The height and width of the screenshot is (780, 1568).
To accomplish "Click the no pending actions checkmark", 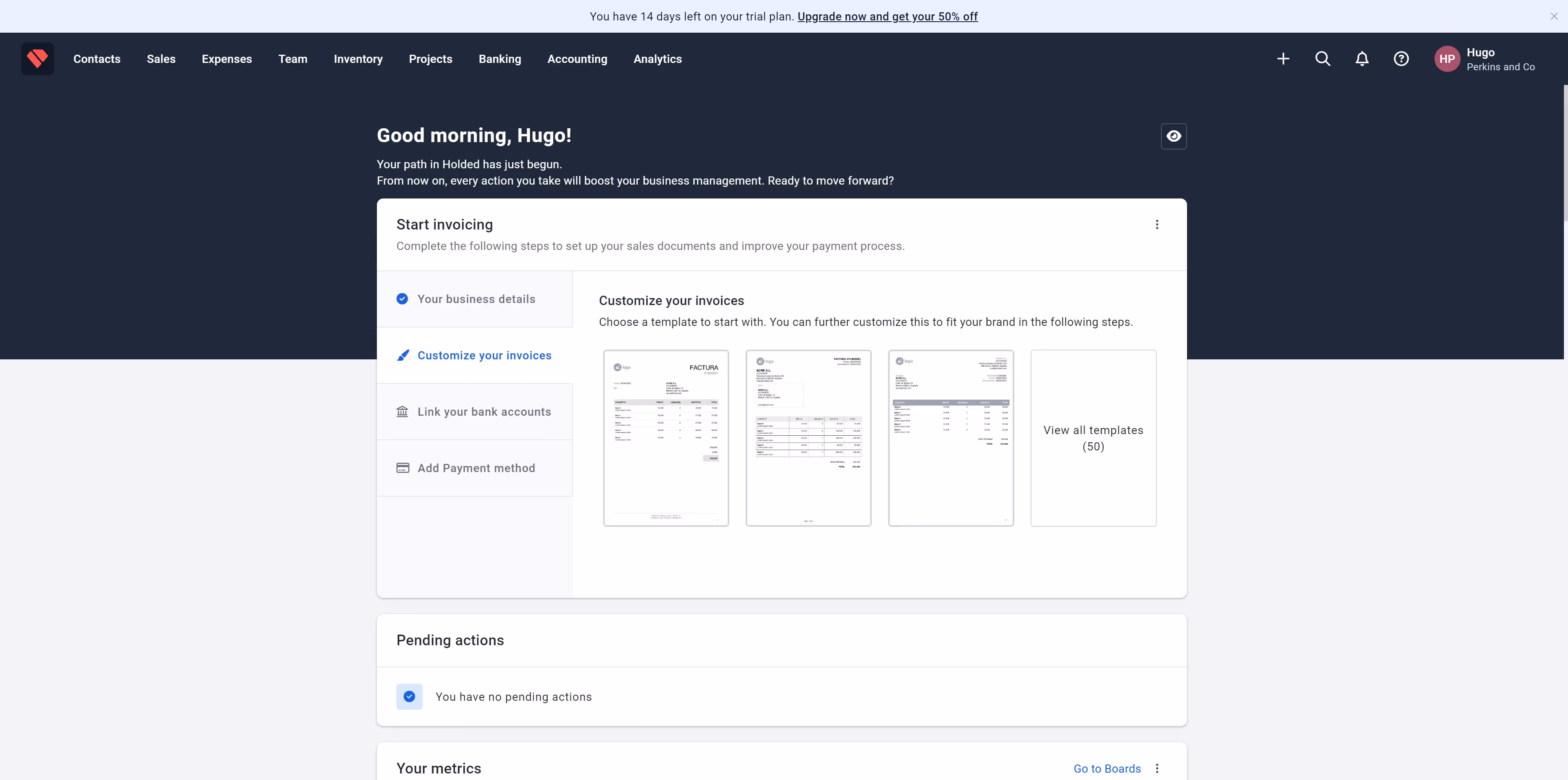I will (x=409, y=697).
